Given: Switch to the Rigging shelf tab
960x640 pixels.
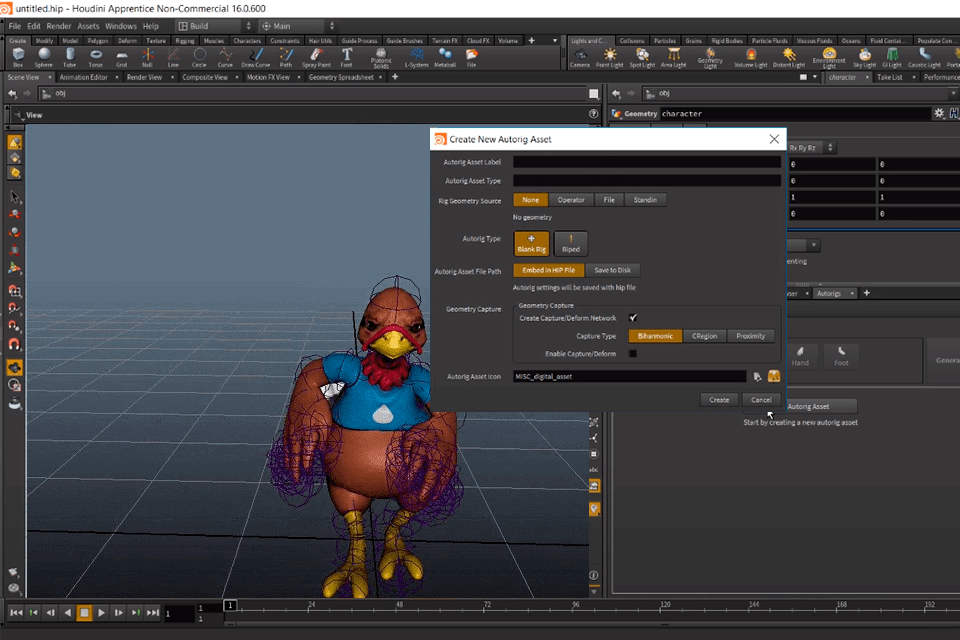Looking at the screenshot, I should click(x=185, y=41).
